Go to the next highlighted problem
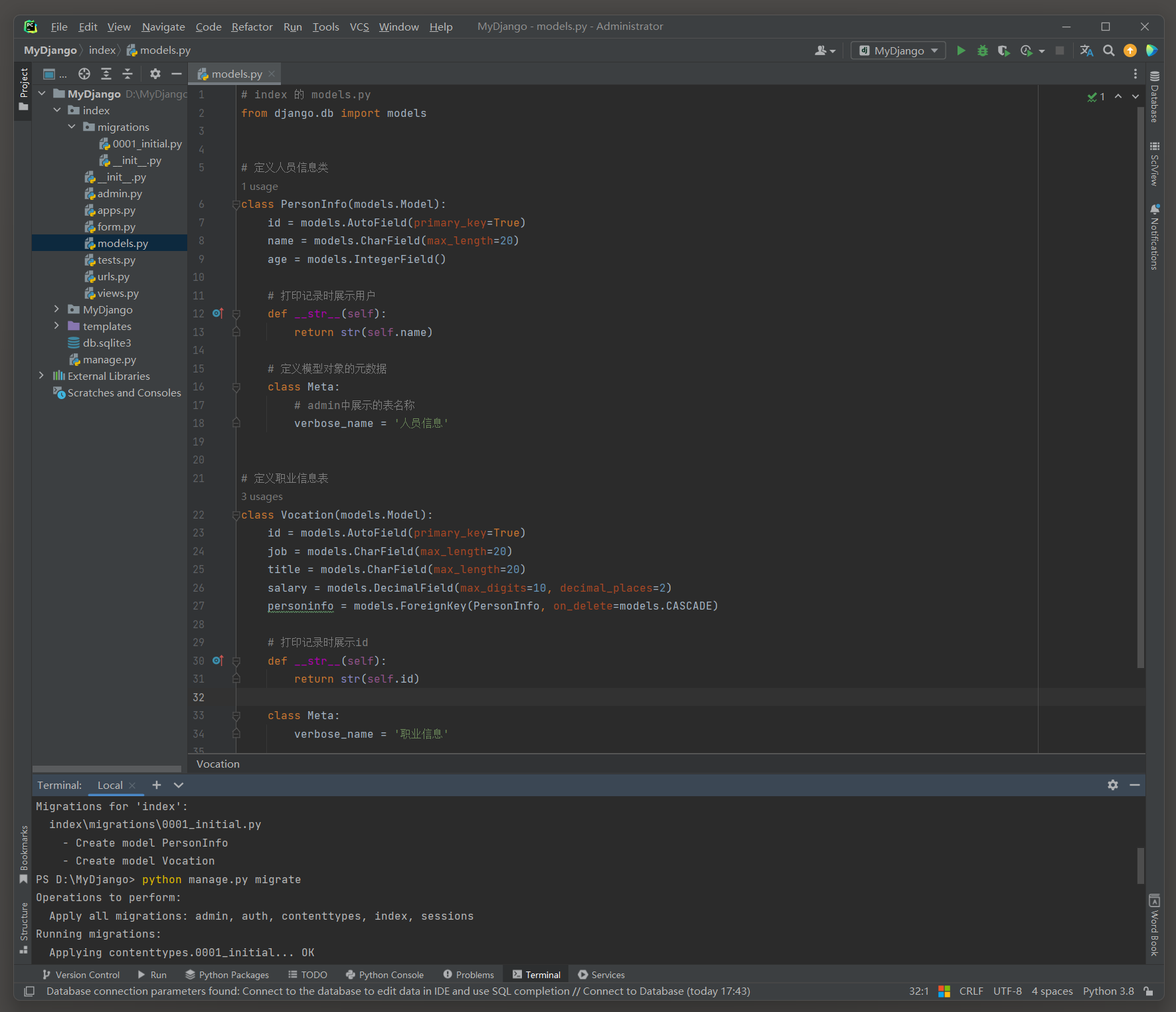 pos(1135,97)
